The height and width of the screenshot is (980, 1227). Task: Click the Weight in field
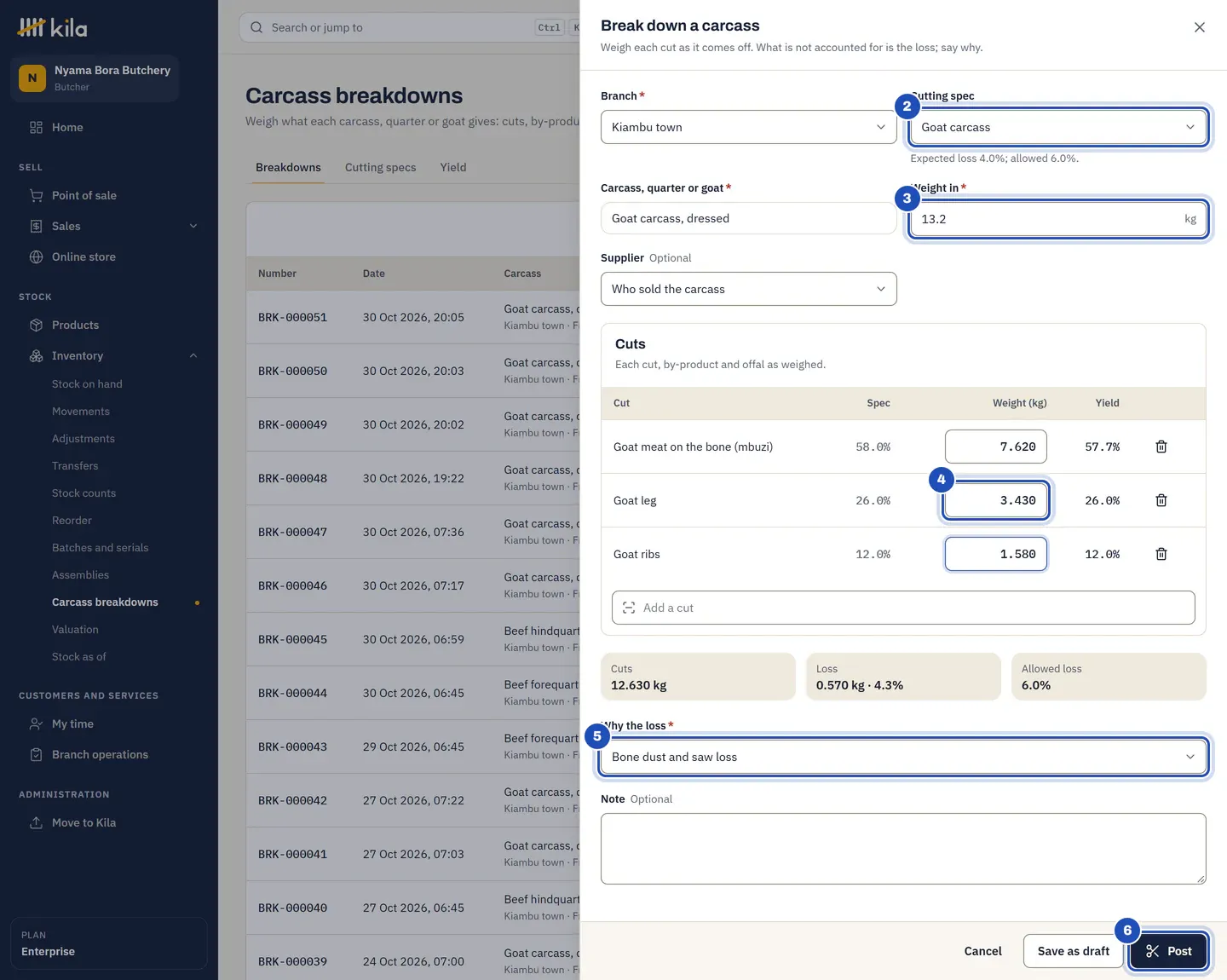(x=1057, y=219)
